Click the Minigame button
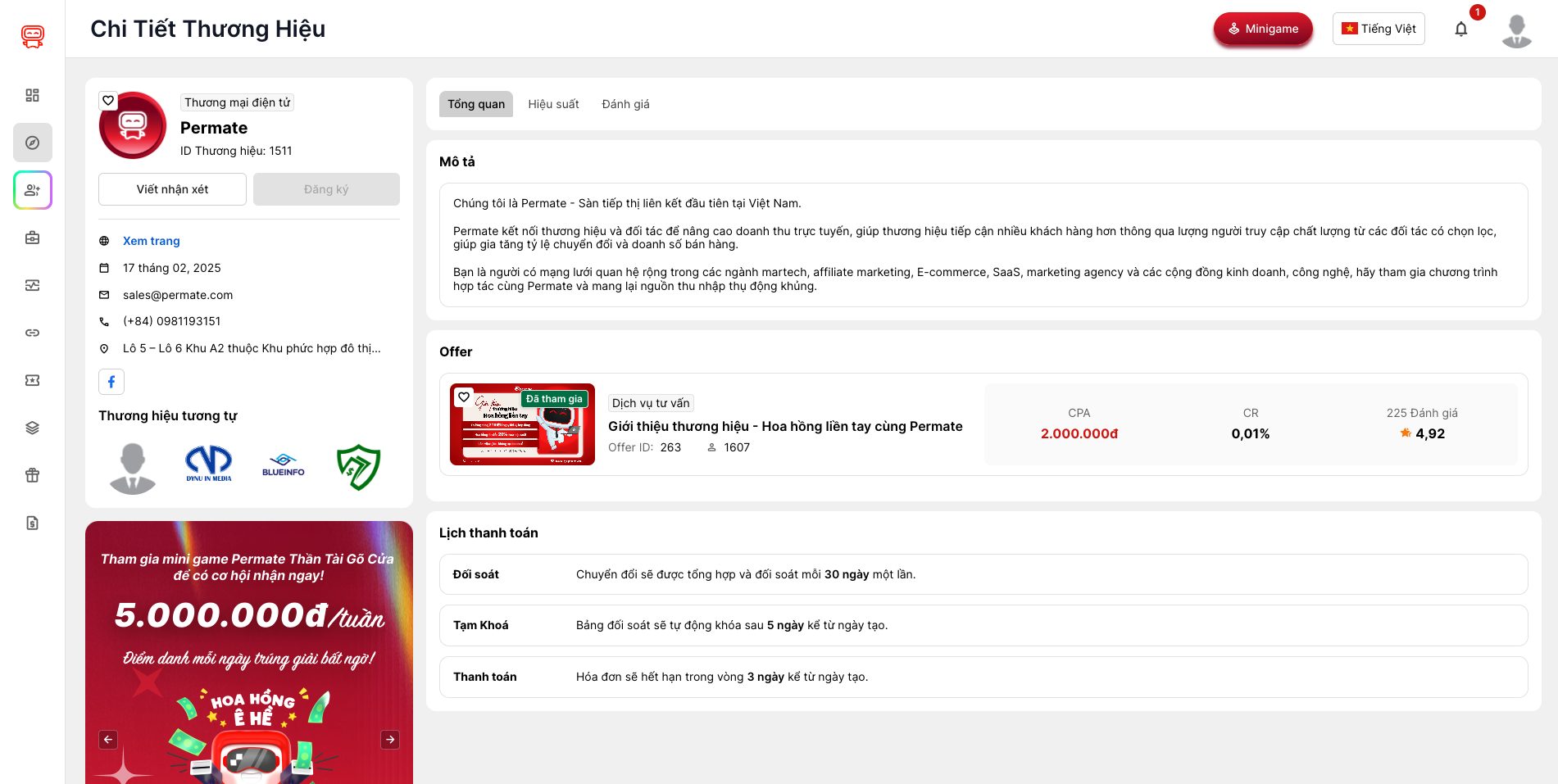Screen dimensions: 1558x784 coord(1263,29)
